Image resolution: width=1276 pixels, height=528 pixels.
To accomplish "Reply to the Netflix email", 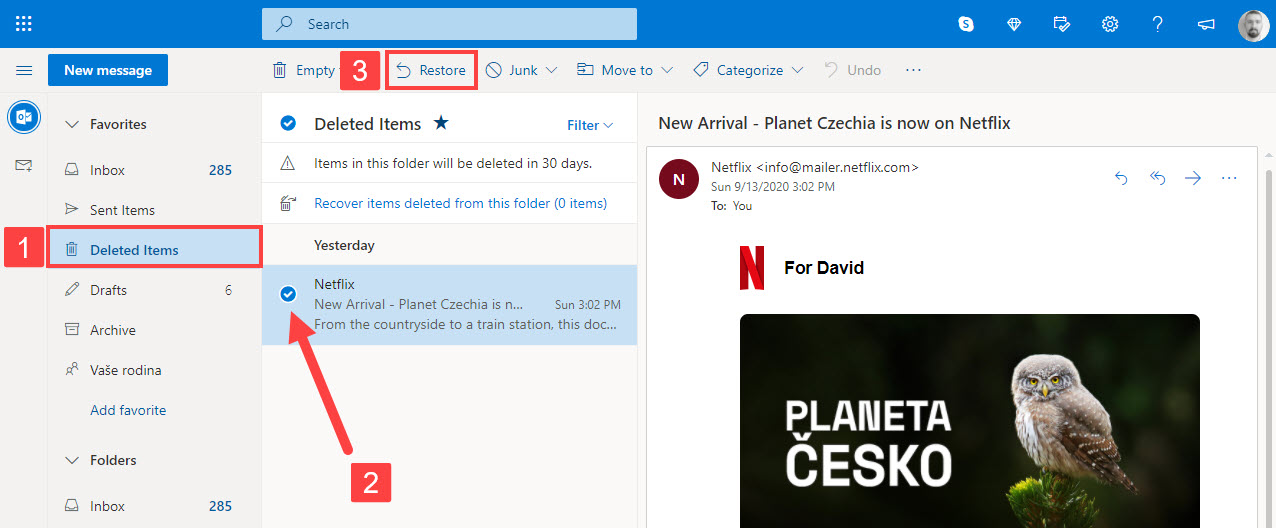I will tap(1121, 178).
